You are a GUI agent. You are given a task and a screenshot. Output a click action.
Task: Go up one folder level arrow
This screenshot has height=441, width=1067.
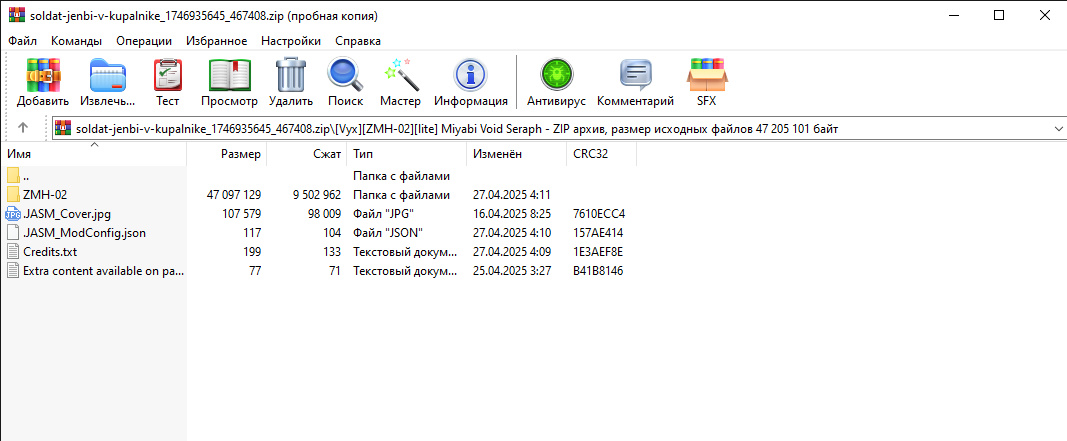[x=23, y=128]
